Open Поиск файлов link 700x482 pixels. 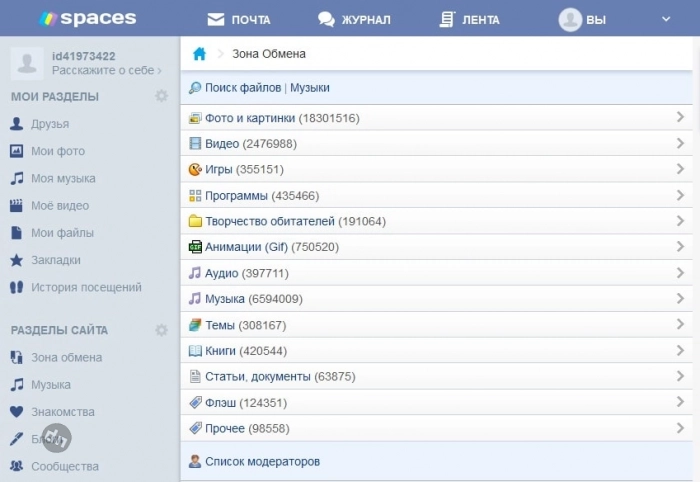(x=243, y=88)
